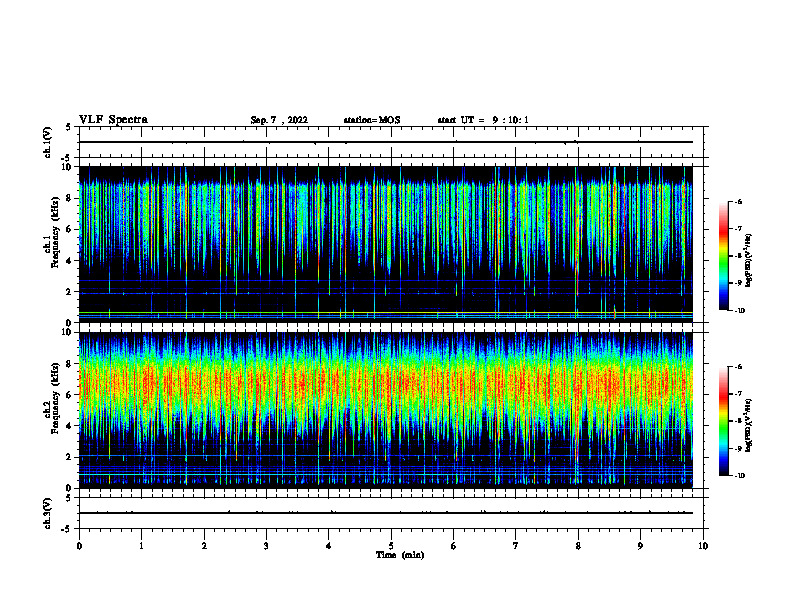Viewport: 792px width, 612px height.
Task: Click the "VLF Spectra" plot title
Action: tap(113, 120)
